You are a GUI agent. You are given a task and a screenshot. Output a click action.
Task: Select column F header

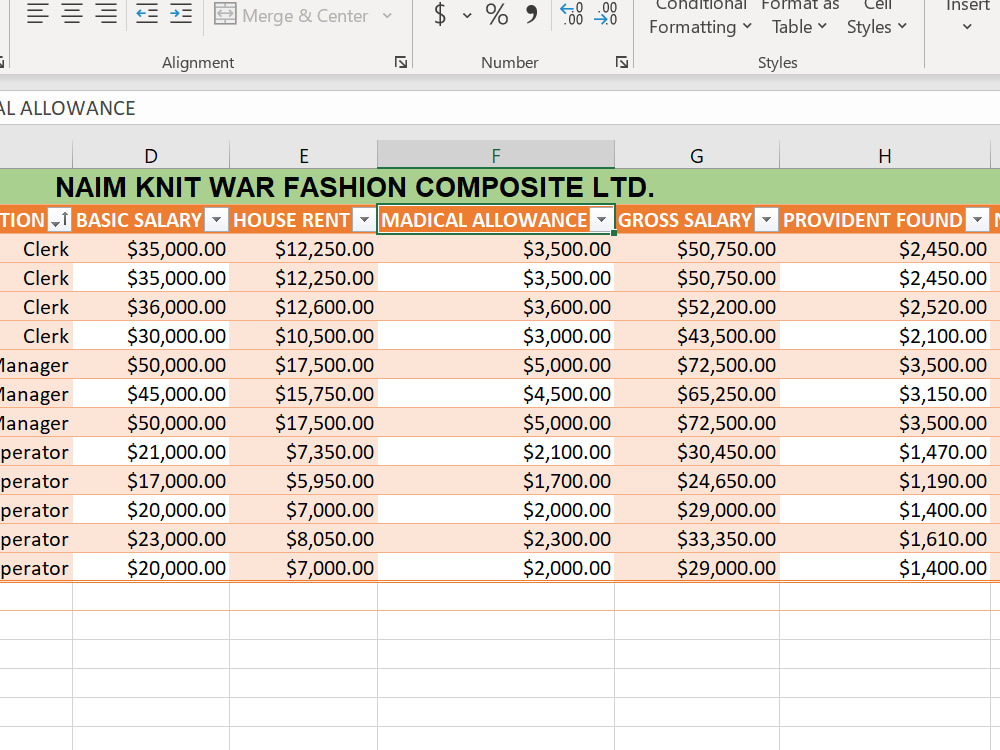[496, 156]
